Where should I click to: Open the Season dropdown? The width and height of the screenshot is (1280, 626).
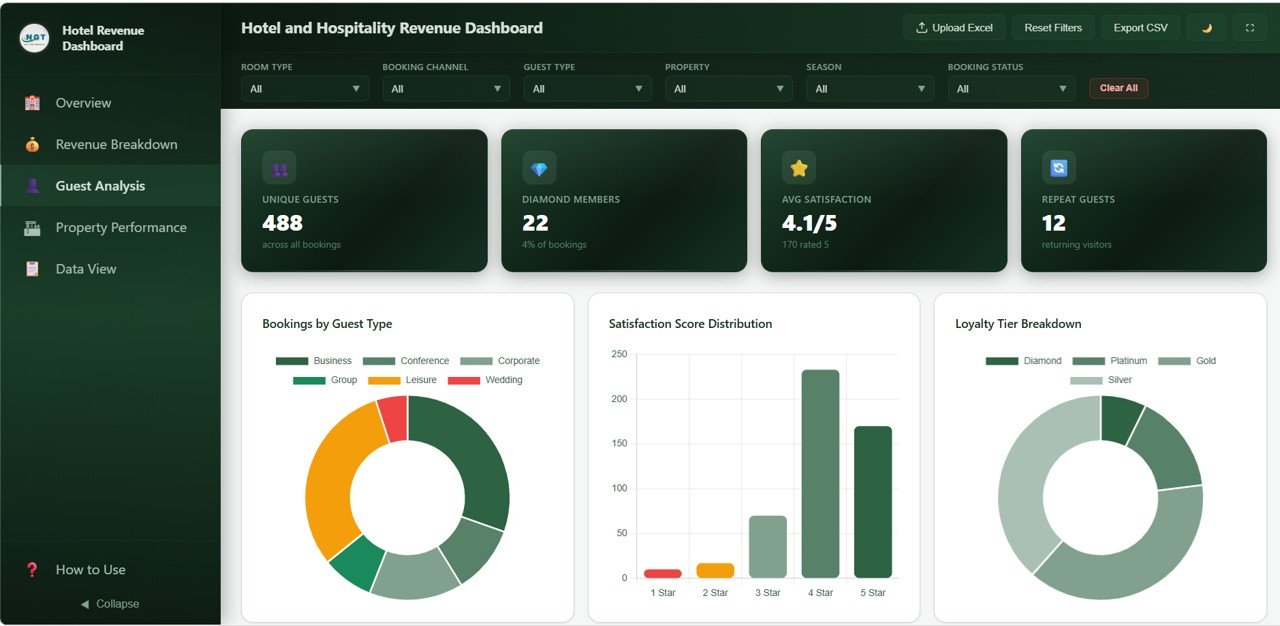click(869, 88)
